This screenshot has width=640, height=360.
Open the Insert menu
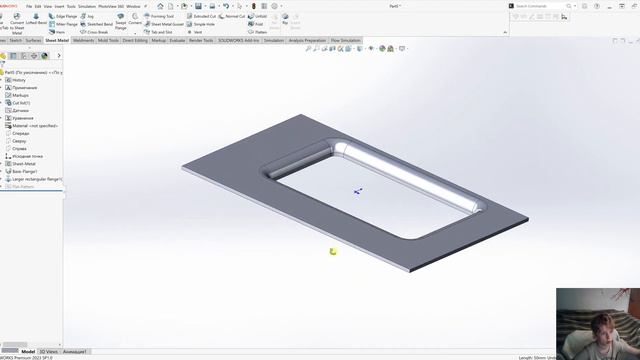59,7
